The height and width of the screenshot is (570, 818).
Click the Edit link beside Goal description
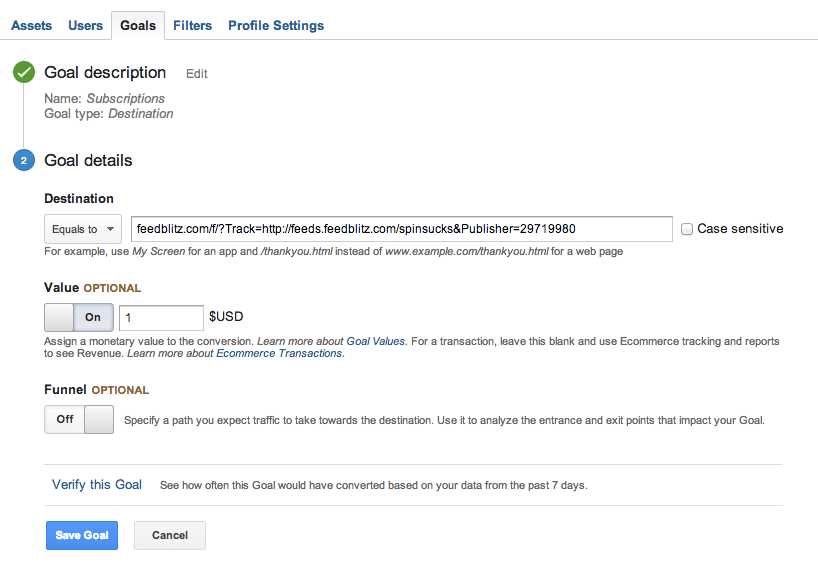197,74
